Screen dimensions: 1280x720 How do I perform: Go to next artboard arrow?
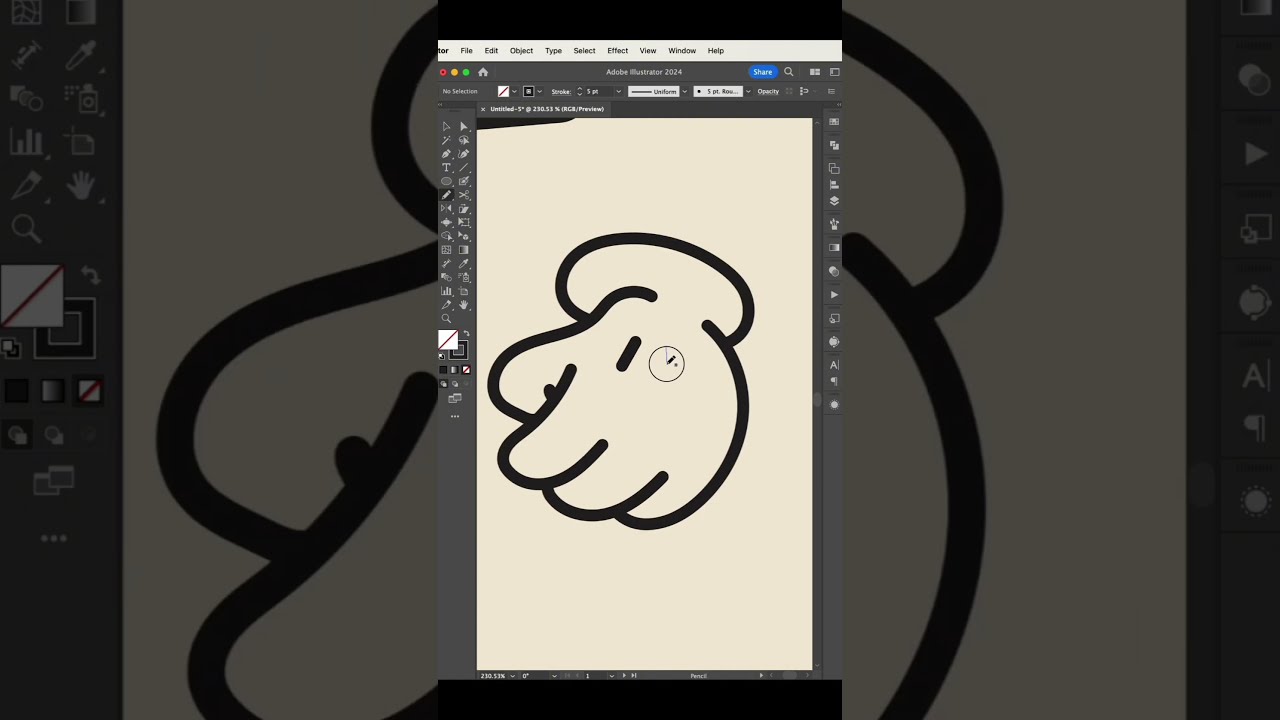(x=625, y=676)
